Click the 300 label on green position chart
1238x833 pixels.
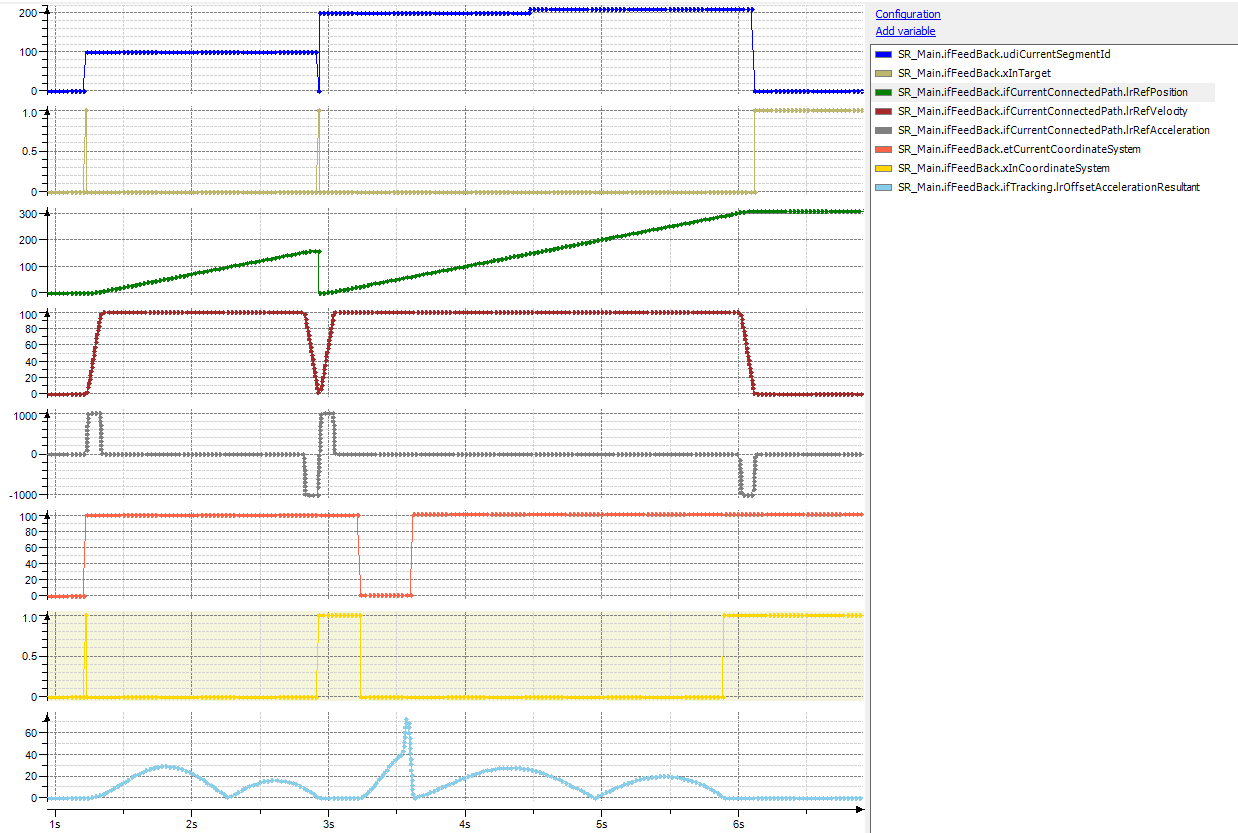(28, 214)
